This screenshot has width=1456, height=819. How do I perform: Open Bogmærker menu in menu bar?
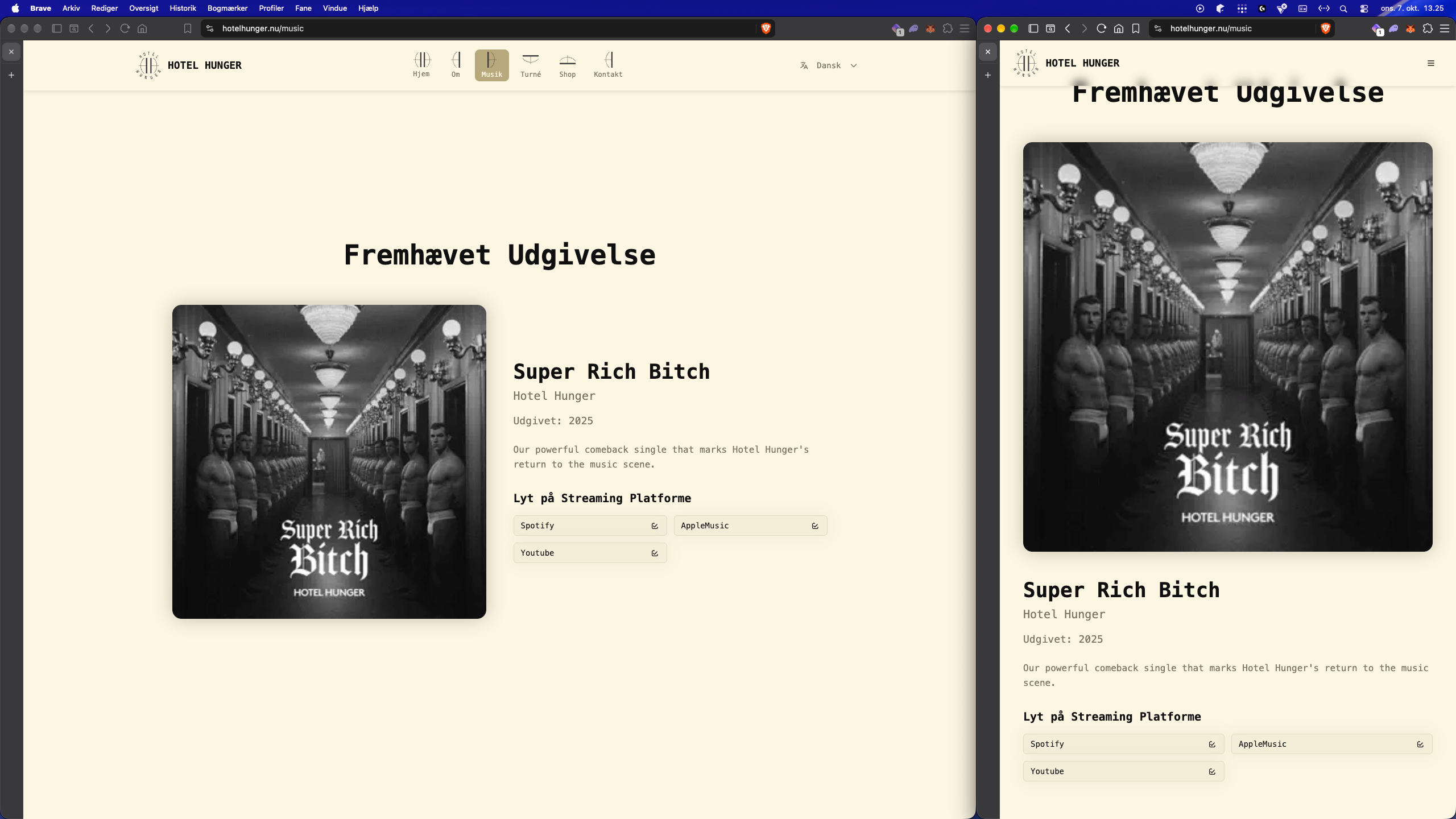point(227,8)
